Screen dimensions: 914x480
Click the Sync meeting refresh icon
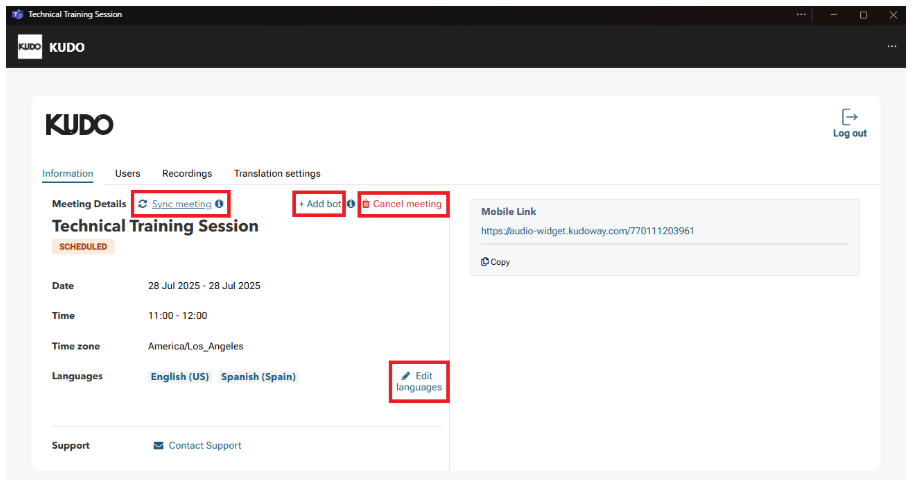pyautogui.click(x=143, y=204)
